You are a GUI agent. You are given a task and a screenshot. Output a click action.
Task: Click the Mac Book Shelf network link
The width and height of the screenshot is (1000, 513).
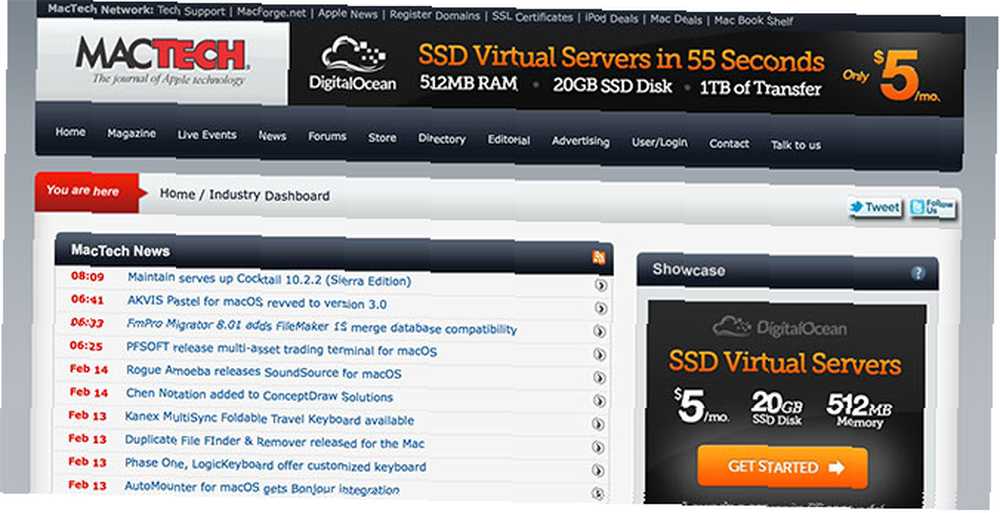coord(754,20)
